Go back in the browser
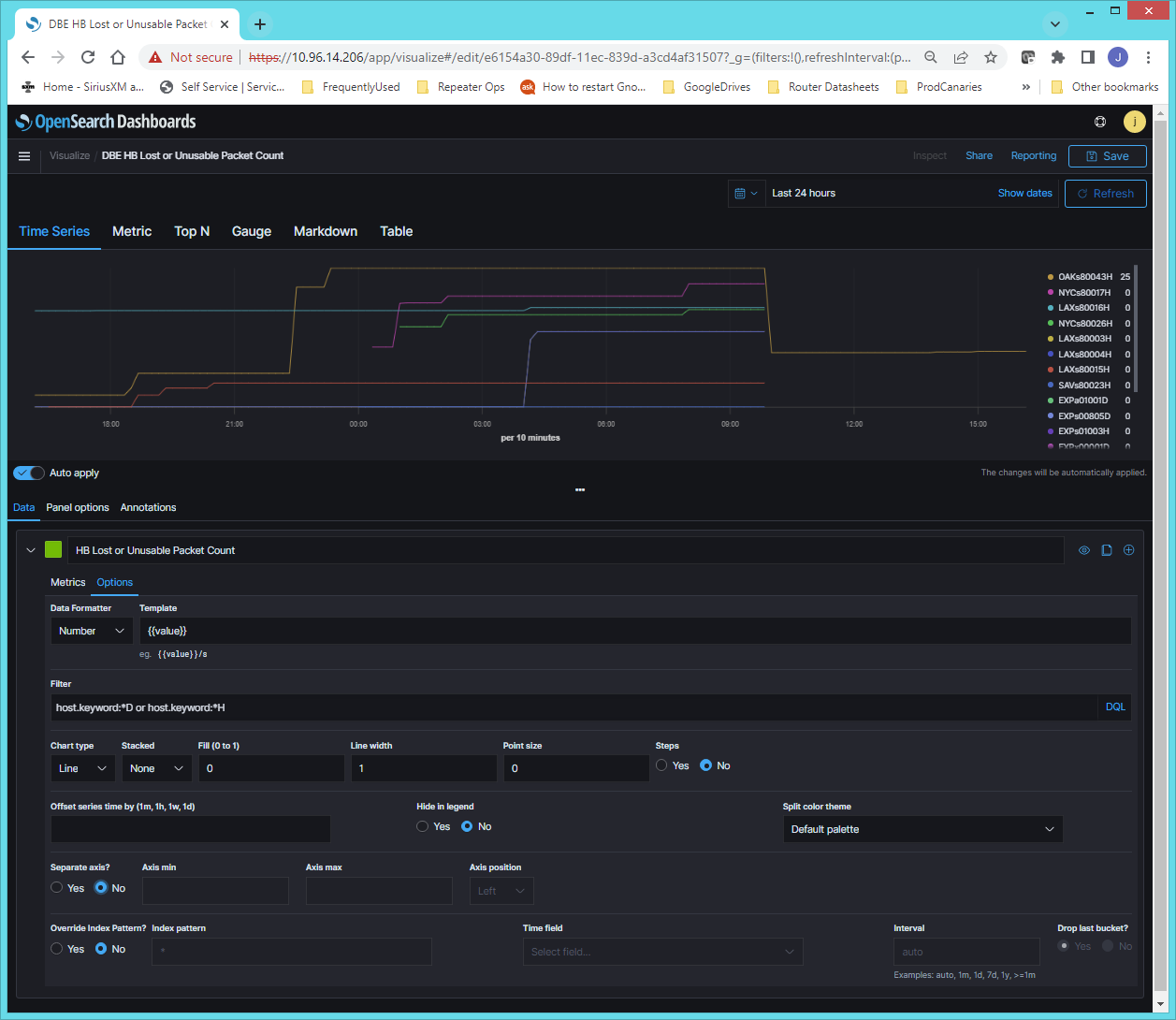 pyautogui.click(x=28, y=57)
